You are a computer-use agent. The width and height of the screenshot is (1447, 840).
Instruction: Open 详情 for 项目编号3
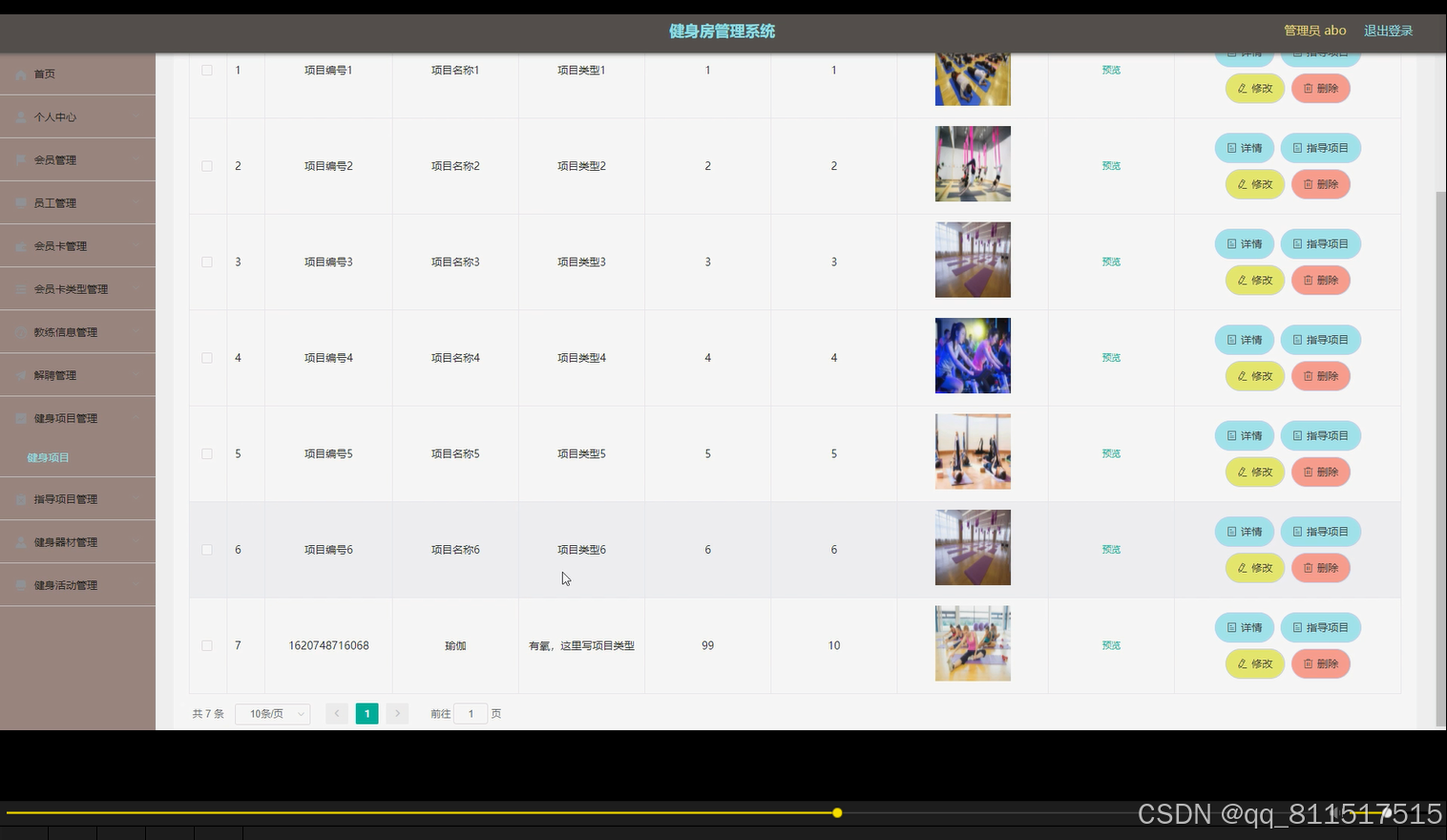coord(1245,244)
